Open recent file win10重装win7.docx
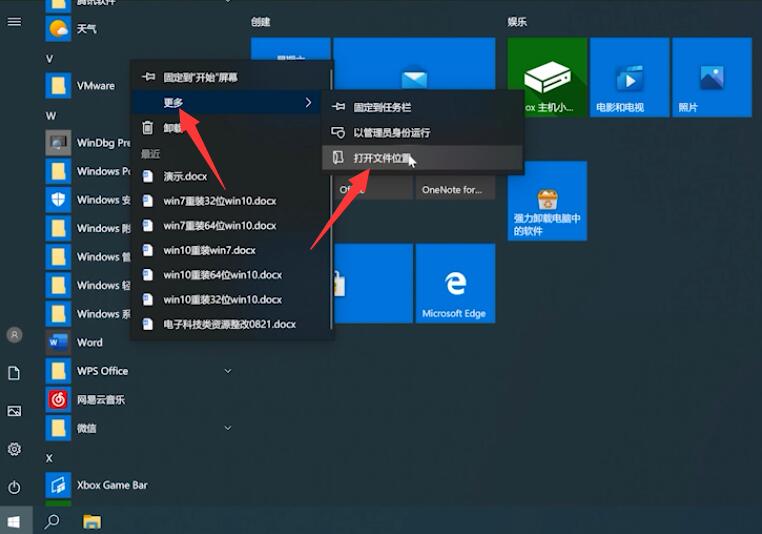The height and width of the screenshot is (534, 762). pos(231,251)
